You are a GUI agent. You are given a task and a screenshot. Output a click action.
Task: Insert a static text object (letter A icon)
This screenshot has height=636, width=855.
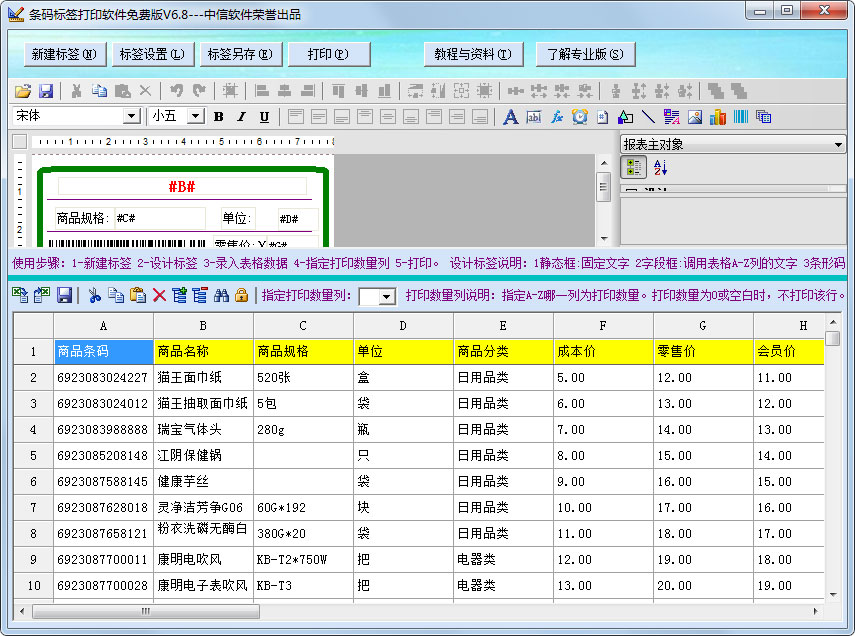tap(510, 117)
